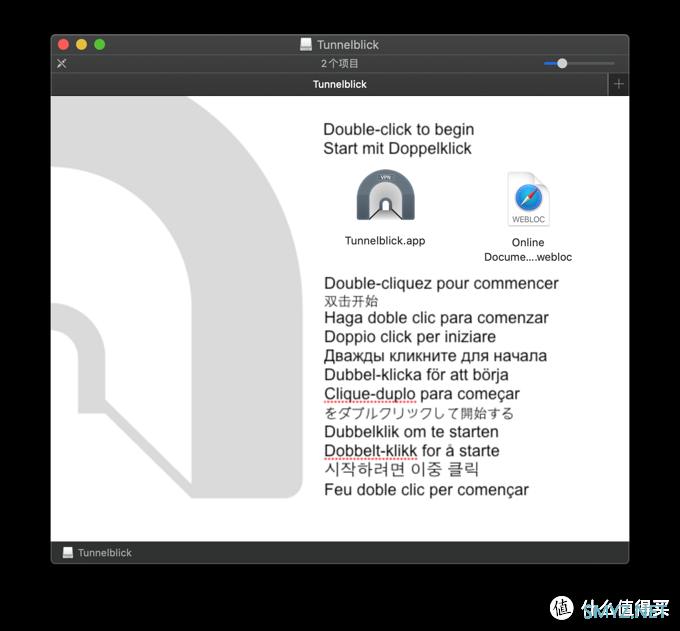This screenshot has width=680, height=631.
Task: Minimize the window with the yellow button
Action: pos(82,44)
